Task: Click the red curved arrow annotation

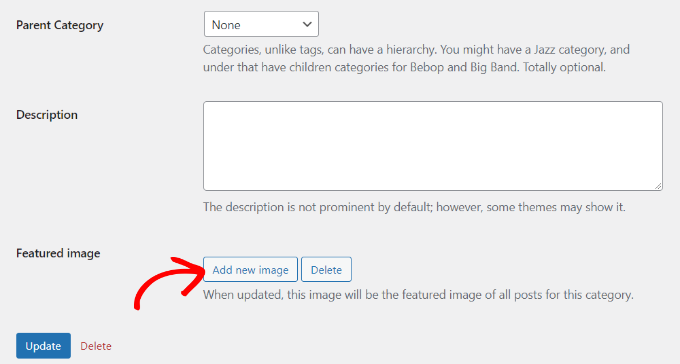Action: (169, 282)
